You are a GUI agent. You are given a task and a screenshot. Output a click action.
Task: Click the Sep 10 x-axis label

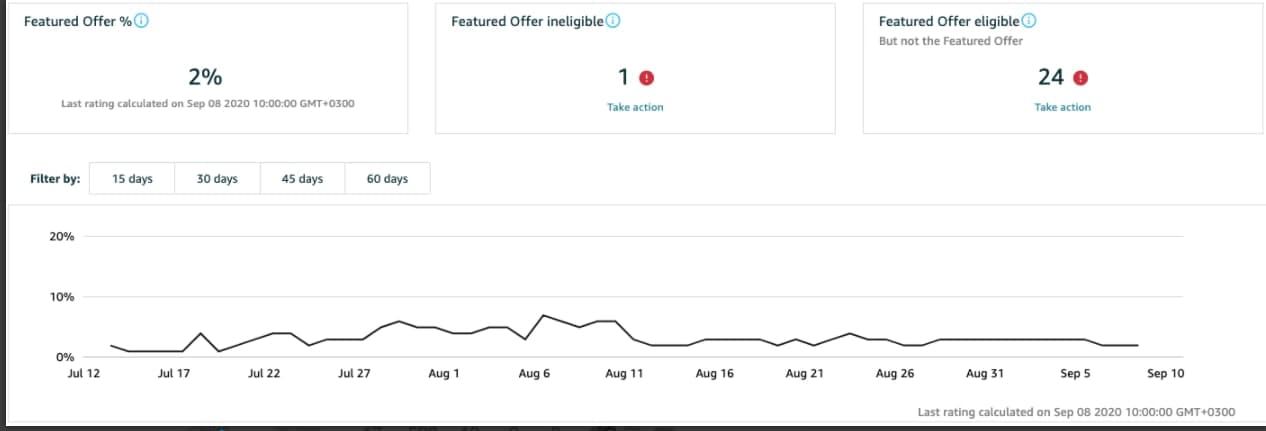[1165, 374]
